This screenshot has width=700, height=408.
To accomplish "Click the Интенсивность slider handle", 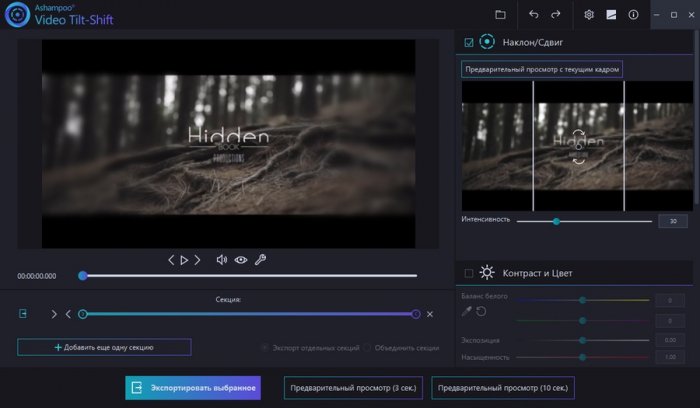I will pyautogui.click(x=556, y=221).
